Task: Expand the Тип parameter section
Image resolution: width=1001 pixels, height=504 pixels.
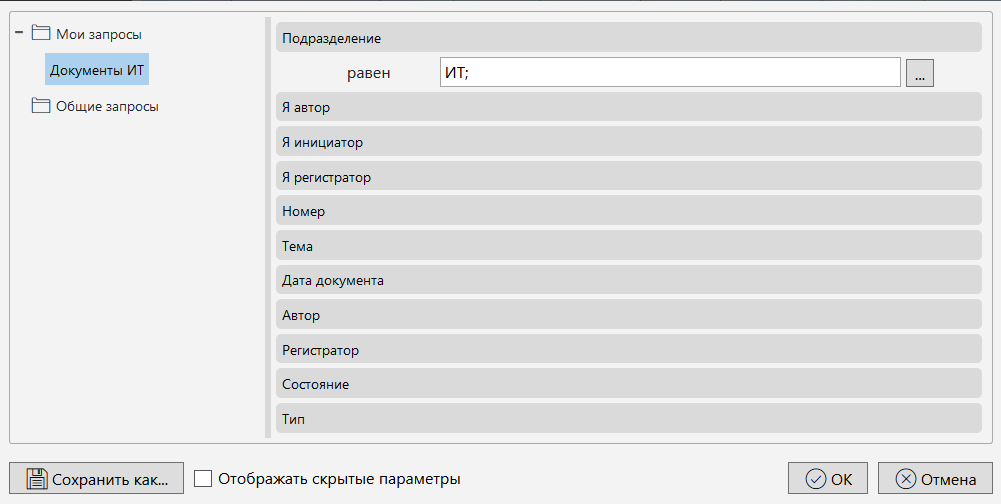Action: coord(627,419)
